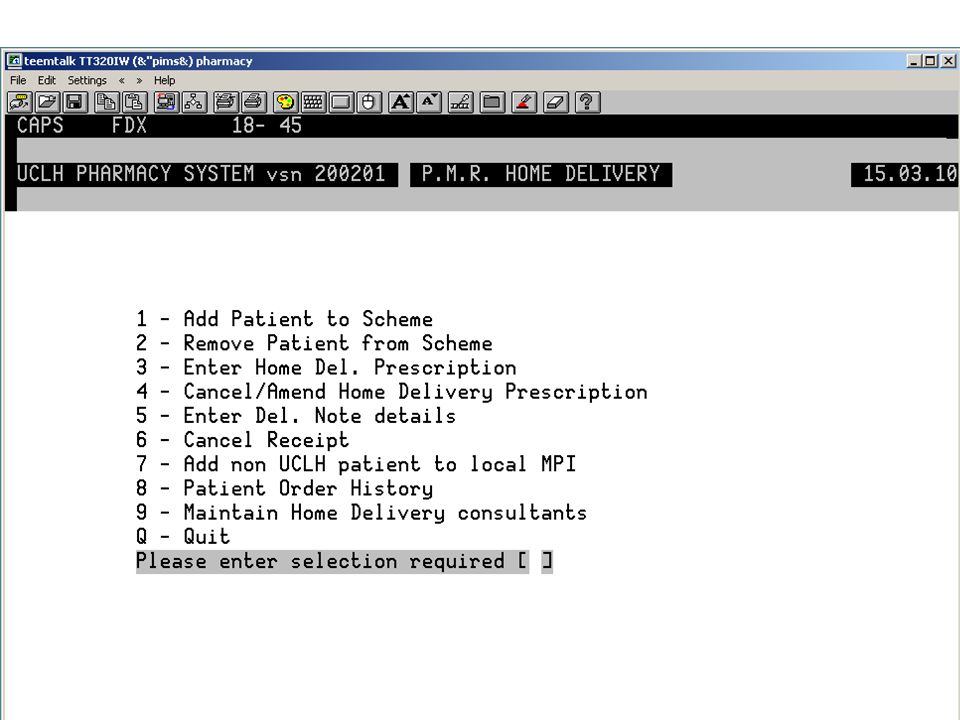
Task: Paste clipboard using the clipboard icon
Action: click(x=135, y=102)
